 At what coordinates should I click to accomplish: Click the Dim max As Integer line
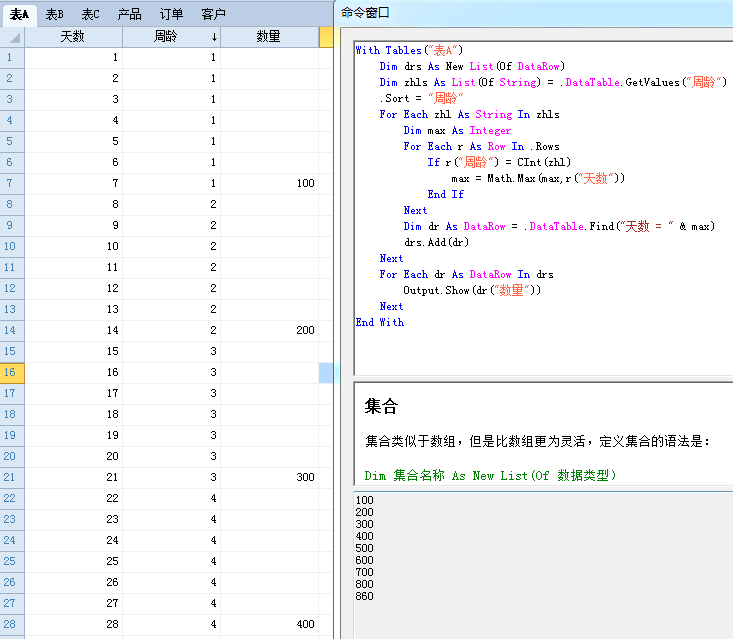[x=457, y=130]
